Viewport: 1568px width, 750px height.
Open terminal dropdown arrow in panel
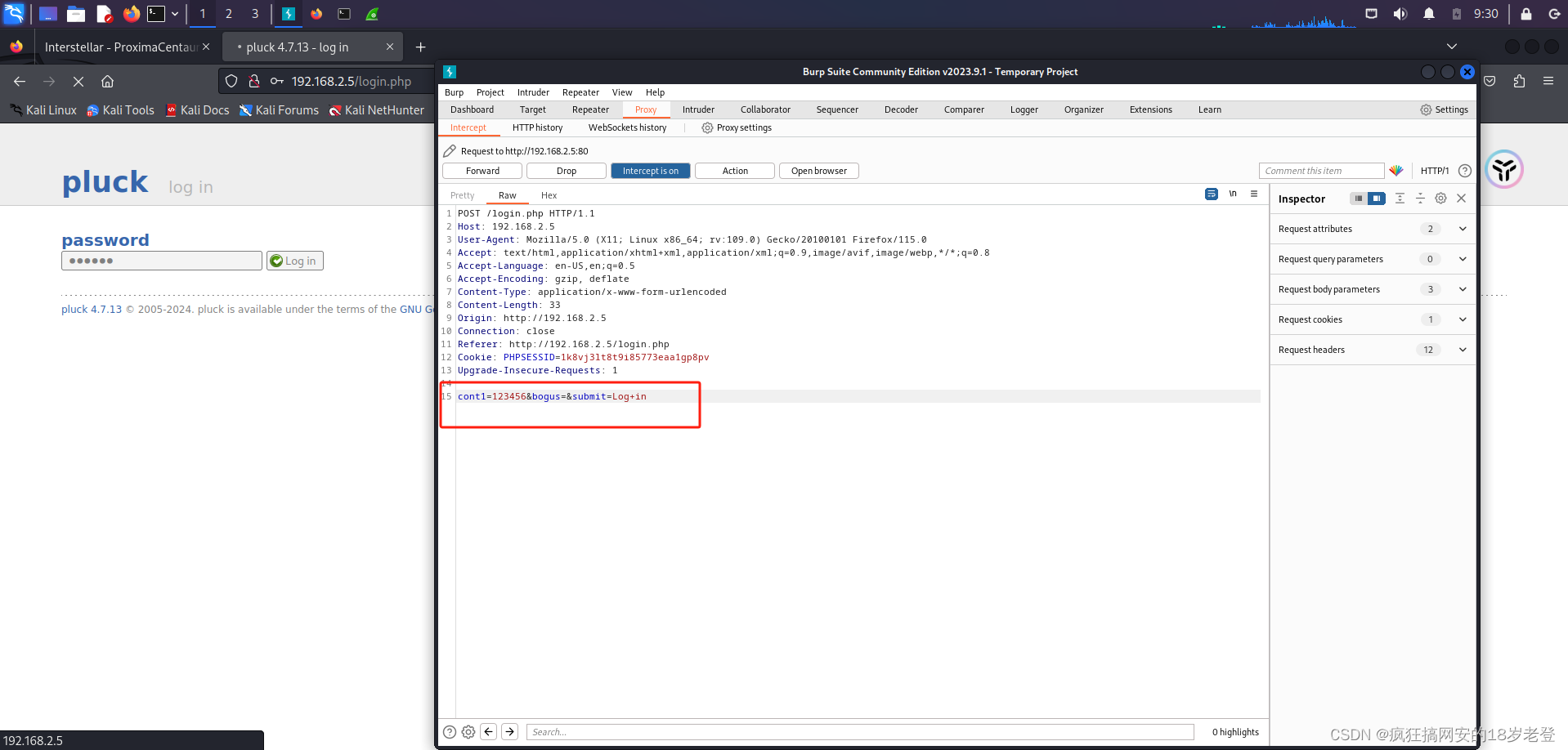point(175,14)
